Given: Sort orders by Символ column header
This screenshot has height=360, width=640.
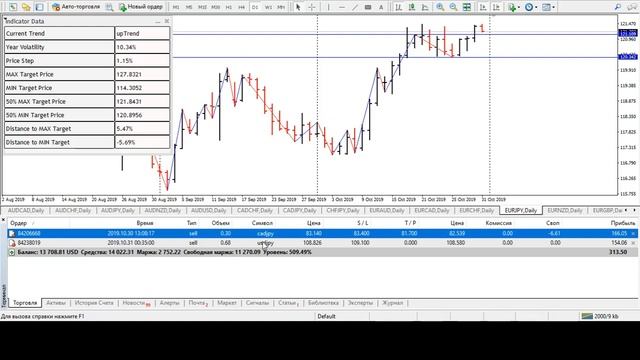Looking at the screenshot, I should point(262,223).
